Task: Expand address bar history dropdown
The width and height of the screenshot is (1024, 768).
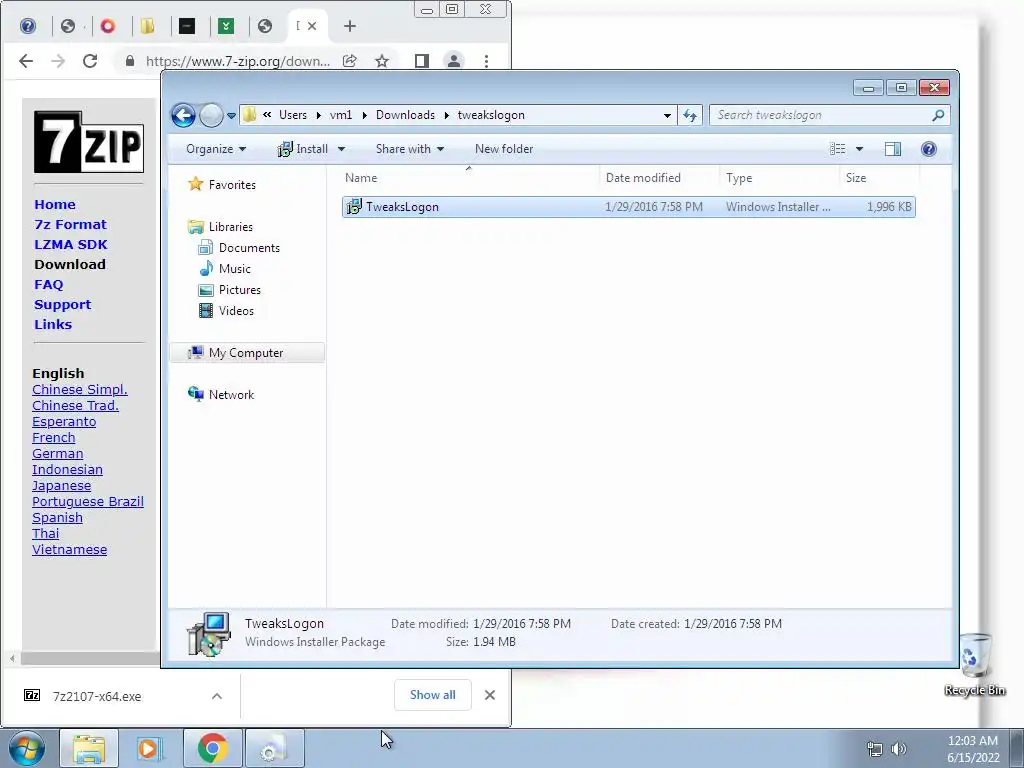Action: coord(667,116)
